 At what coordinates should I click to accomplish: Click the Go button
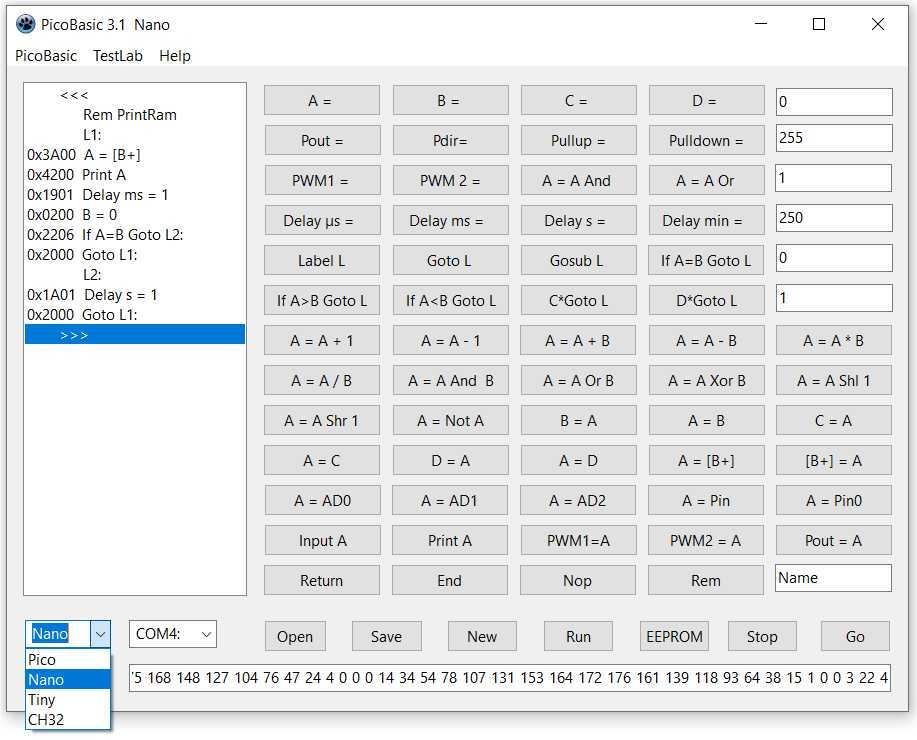pos(855,637)
